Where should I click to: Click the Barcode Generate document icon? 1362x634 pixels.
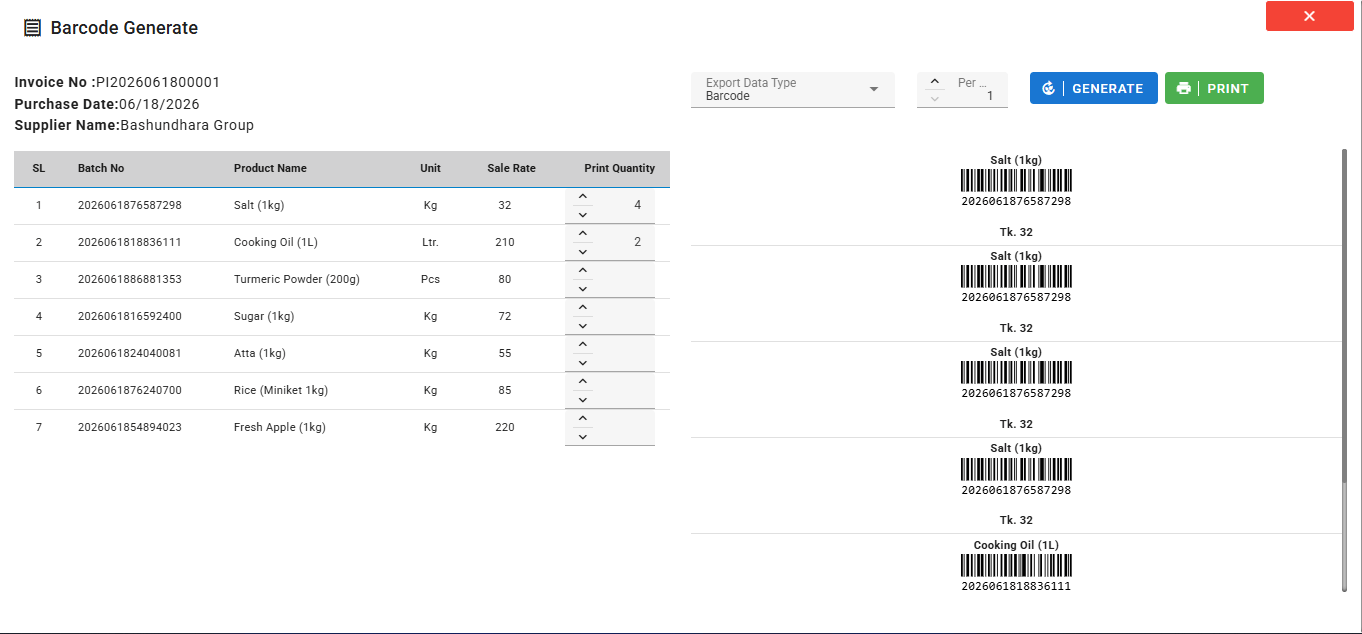click(x=32, y=28)
